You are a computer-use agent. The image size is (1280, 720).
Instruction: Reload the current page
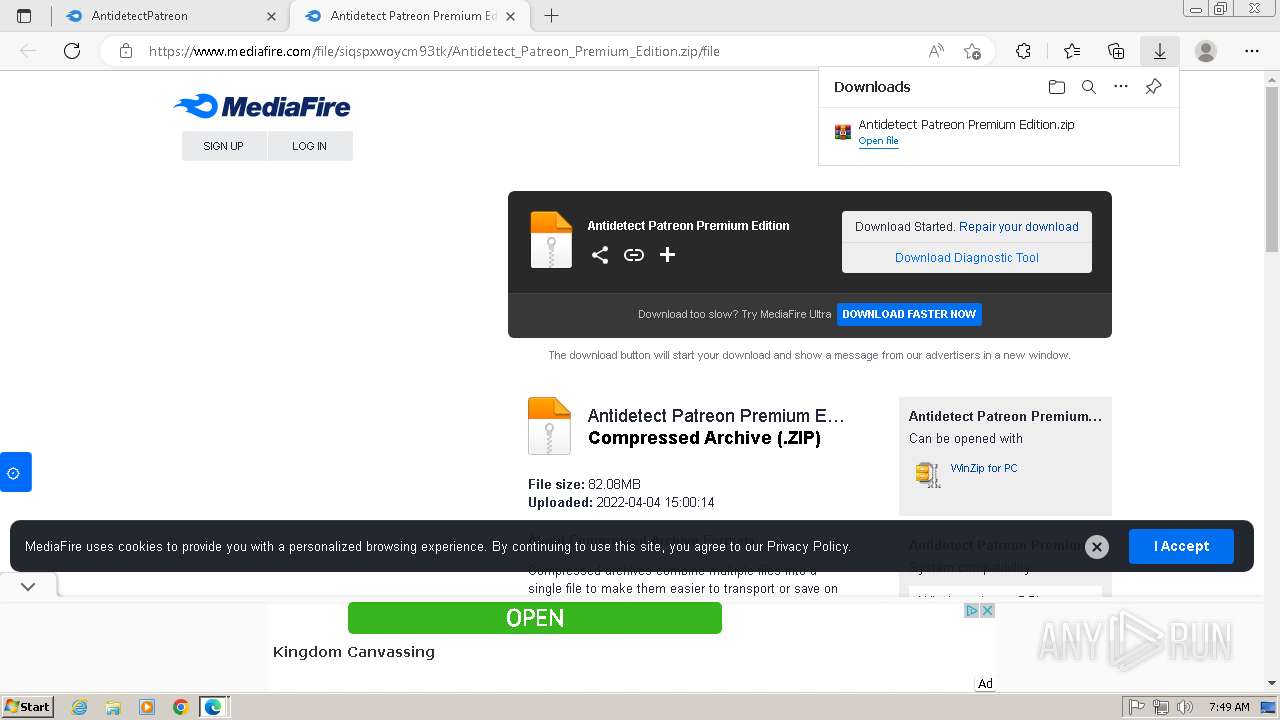click(72, 51)
